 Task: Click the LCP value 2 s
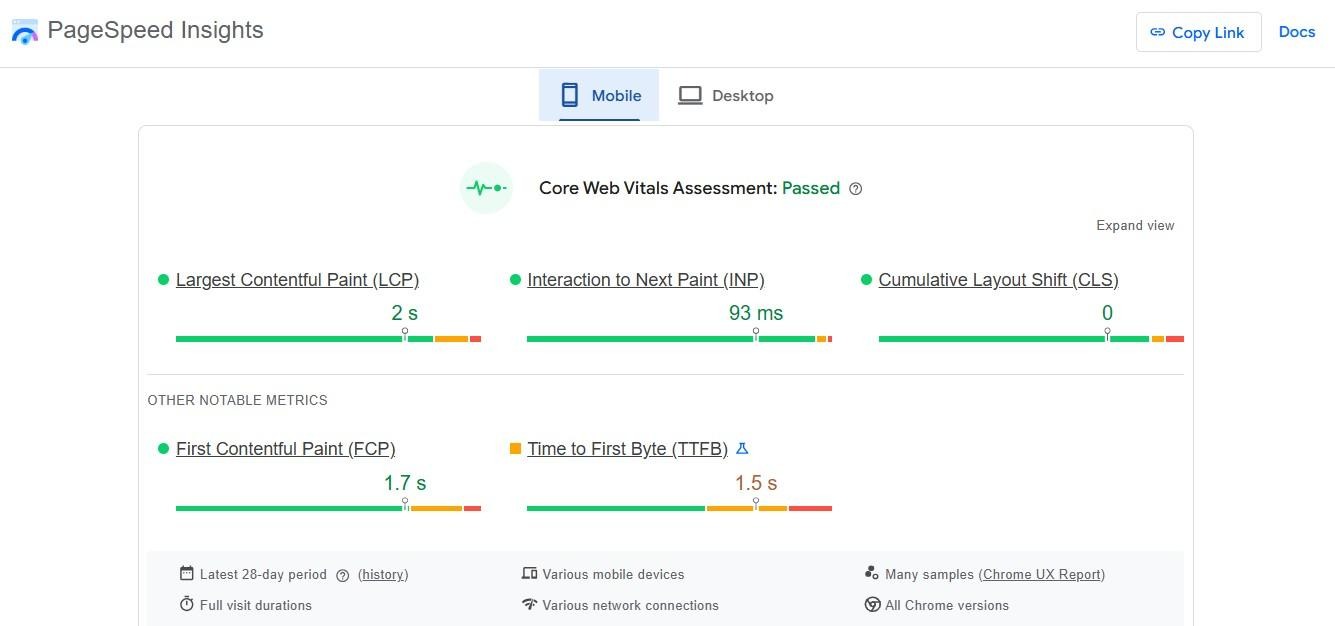(404, 313)
